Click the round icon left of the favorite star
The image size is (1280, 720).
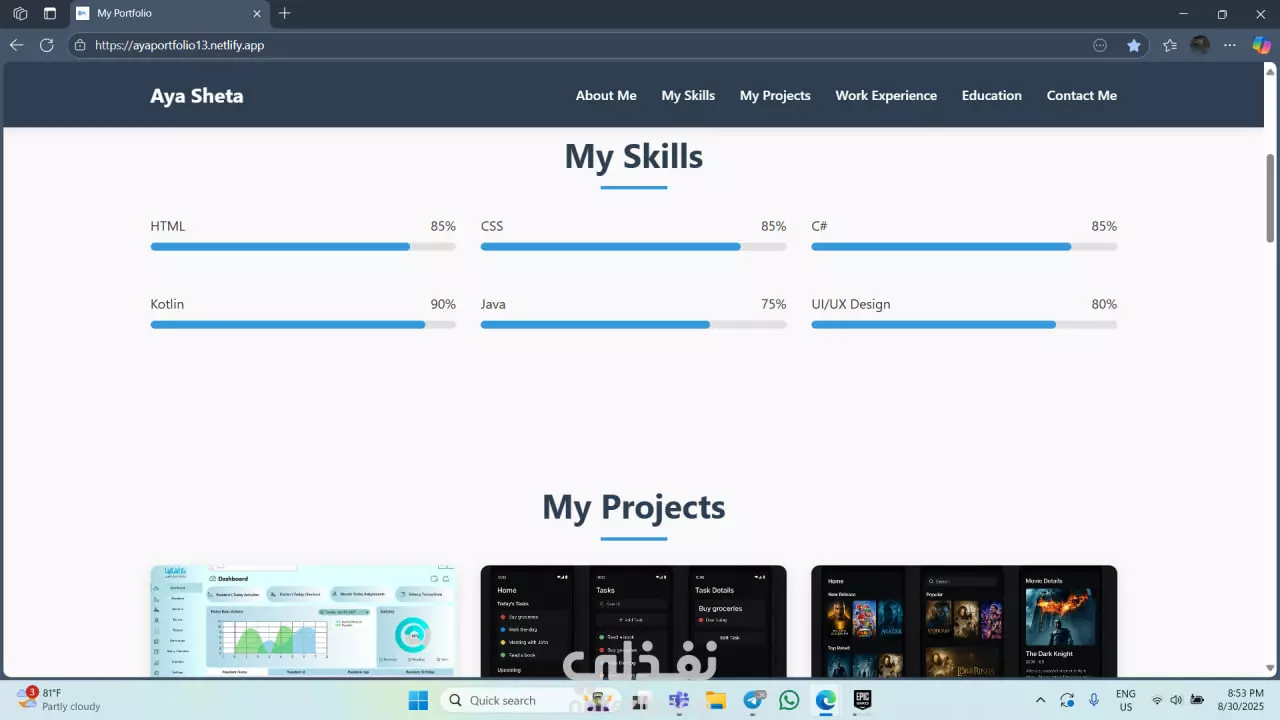1100,45
